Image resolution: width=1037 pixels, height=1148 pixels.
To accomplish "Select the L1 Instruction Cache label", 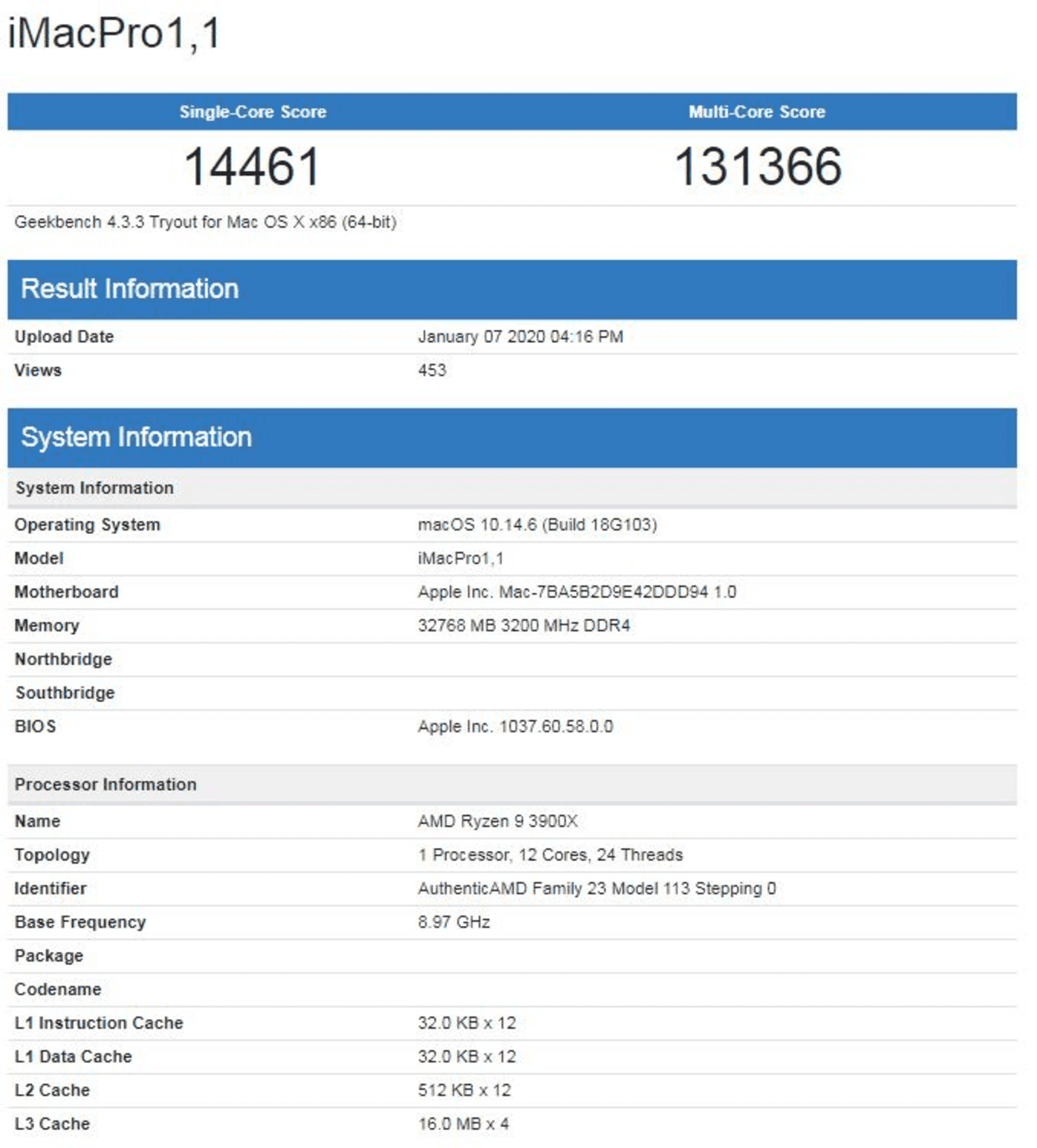I will (x=99, y=1024).
